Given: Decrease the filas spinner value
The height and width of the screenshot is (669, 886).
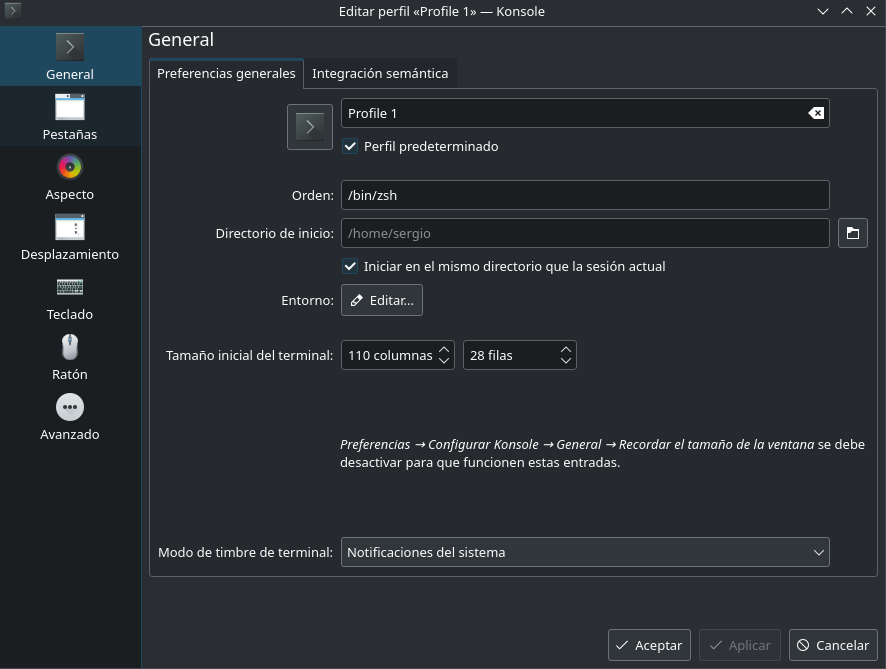Looking at the screenshot, I should click(x=566, y=361).
